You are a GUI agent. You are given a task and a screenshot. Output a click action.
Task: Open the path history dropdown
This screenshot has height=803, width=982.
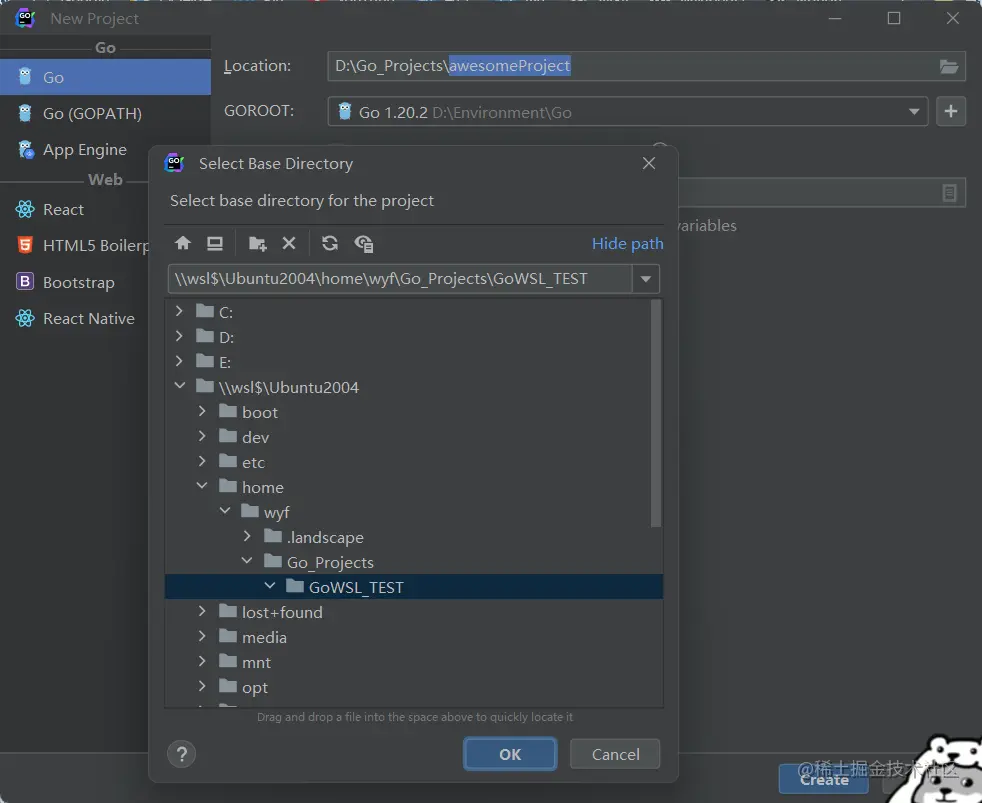tap(646, 279)
